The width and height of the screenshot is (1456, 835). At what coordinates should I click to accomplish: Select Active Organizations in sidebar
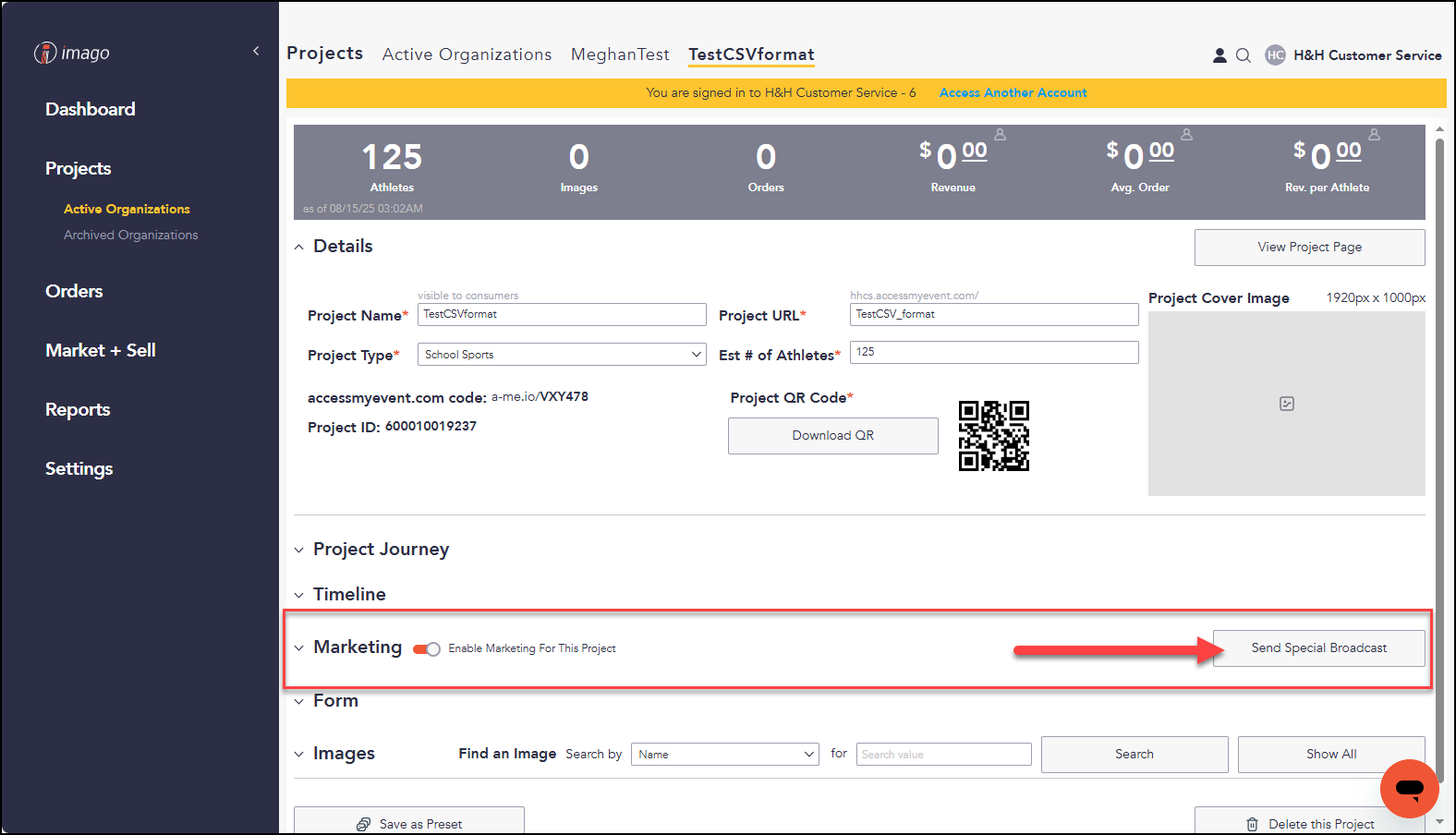127,209
